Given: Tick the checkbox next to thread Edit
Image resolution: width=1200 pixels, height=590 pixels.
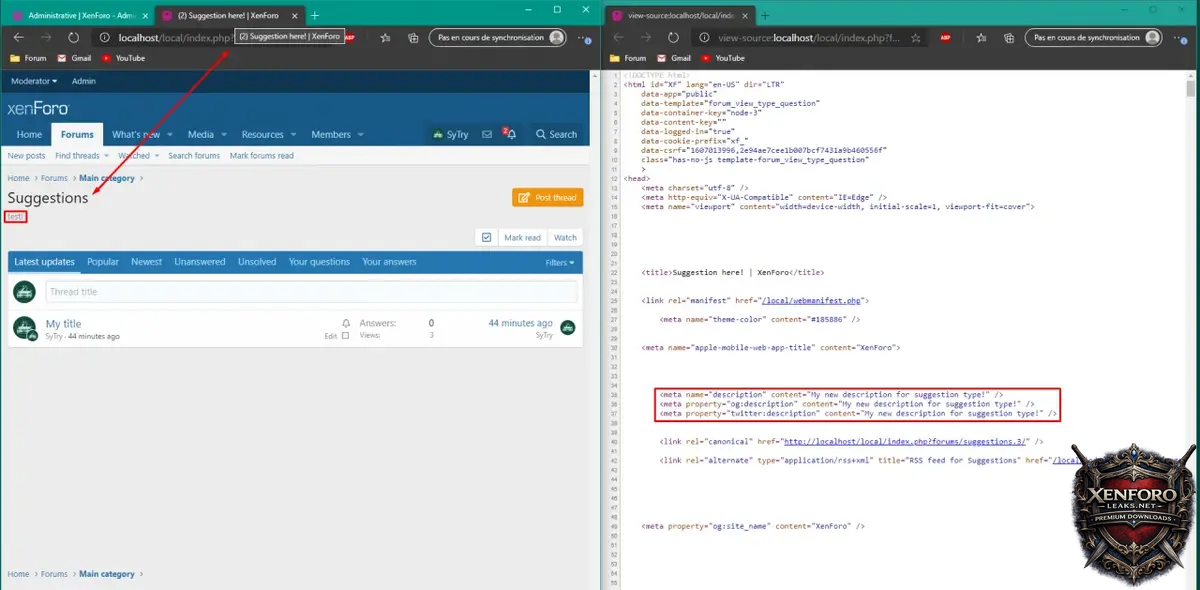Looking at the screenshot, I should pos(346,336).
